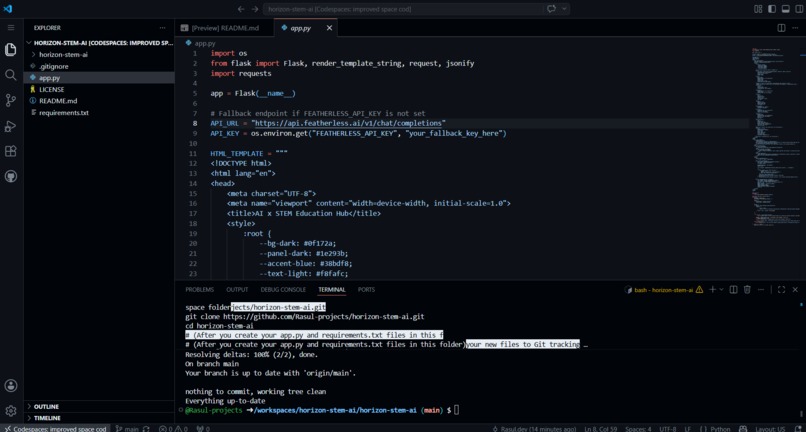The width and height of the screenshot is (806, 432).
Task: Open the Copilot chat icon in title bar
Action: click(x=552, y=9)
